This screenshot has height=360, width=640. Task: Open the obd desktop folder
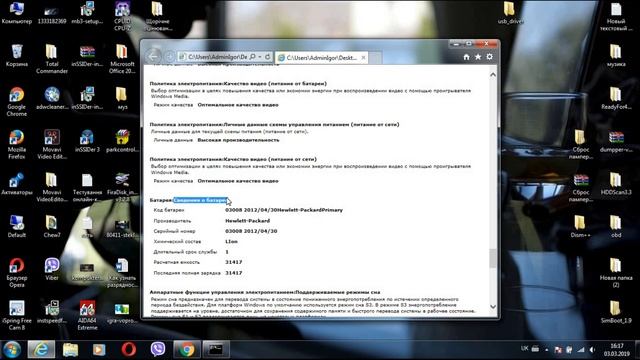pos(616,227)
